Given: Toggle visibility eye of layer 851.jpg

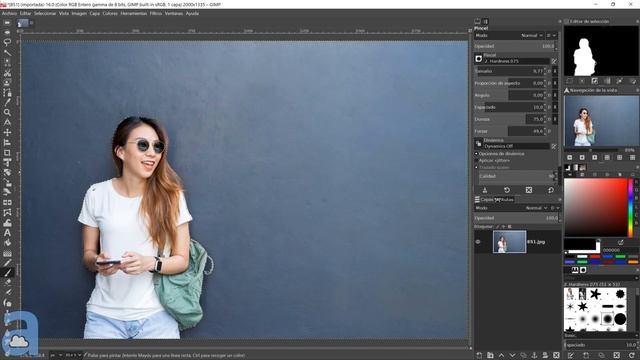Looking at the screenshot, I should pyautogui.click(x=478, y=242).
